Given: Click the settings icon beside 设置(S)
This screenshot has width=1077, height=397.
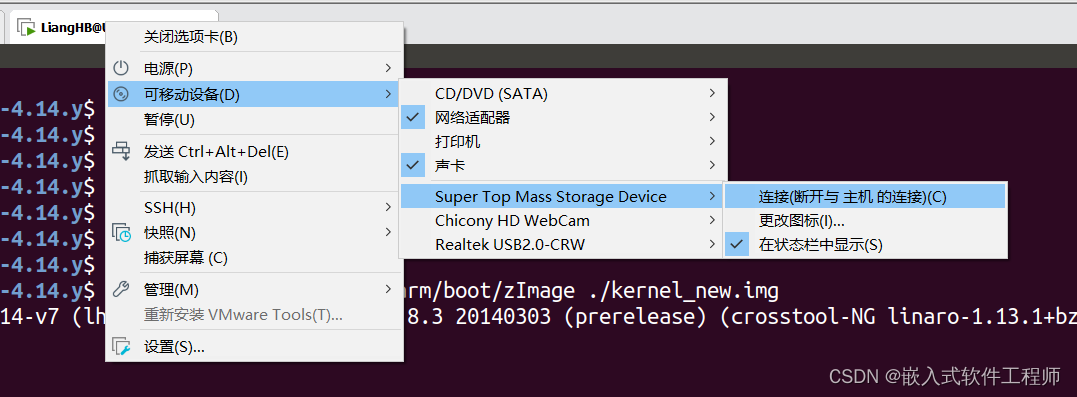Looking at the screenshot, I should [x=121, y=346].
